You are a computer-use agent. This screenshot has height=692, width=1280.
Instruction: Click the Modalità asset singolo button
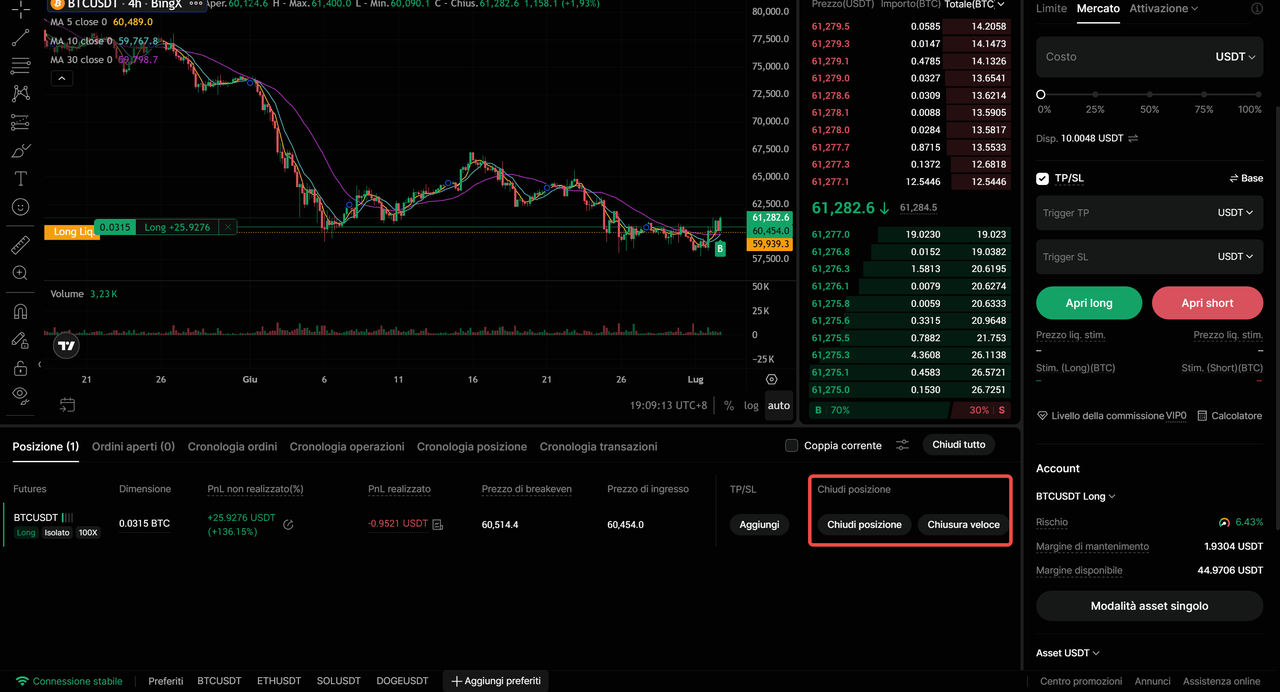tap(1150, 606)
